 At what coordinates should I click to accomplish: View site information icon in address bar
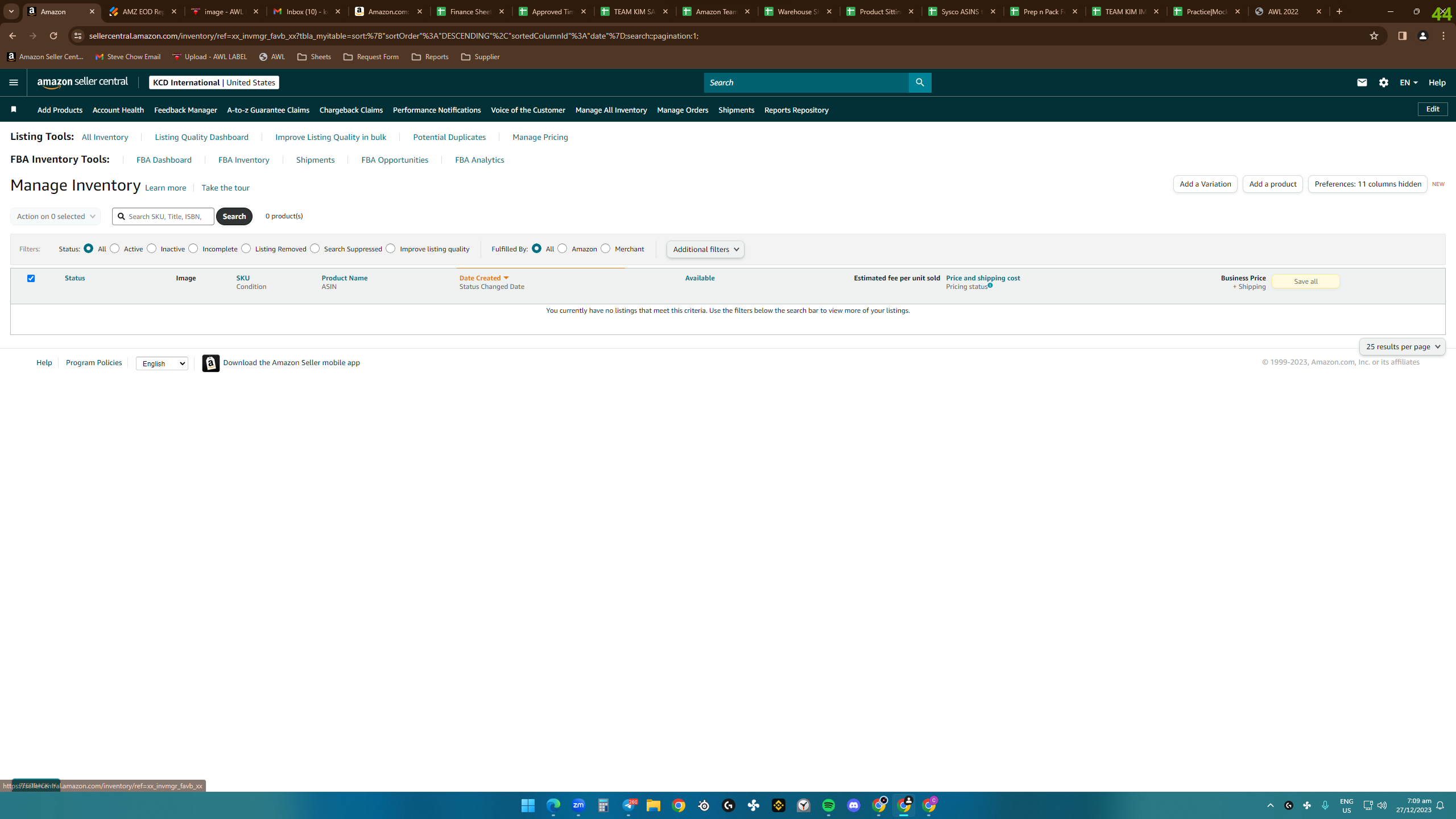pyautogui.click(x=78, y=36)
